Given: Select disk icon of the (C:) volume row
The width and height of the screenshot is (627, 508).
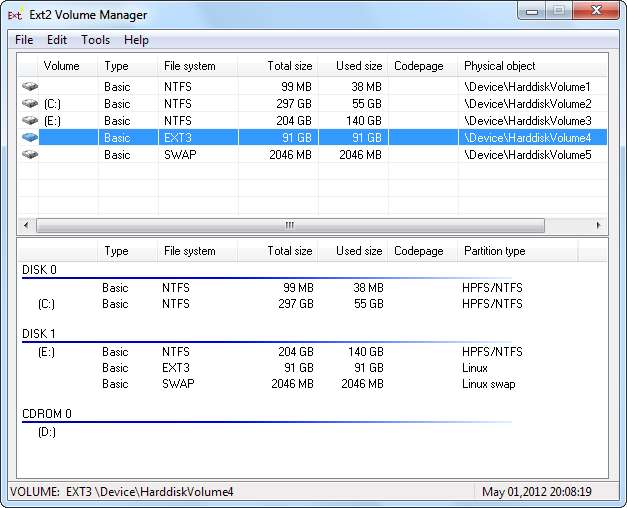Looking at the screenshot, I should [x=30, y=104].
